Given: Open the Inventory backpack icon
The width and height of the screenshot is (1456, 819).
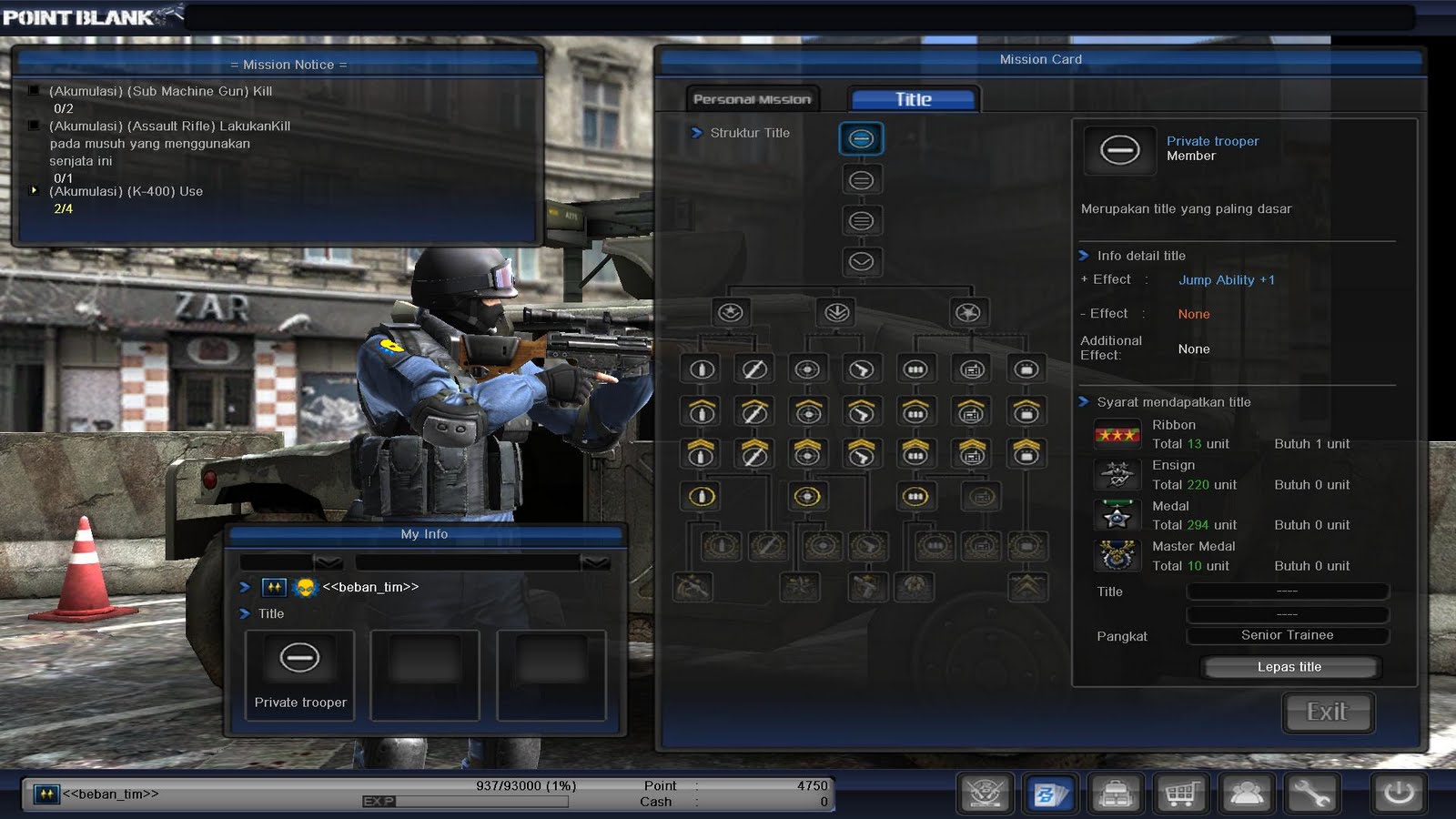Looking at the screenshot, I should pos(1116,794).
